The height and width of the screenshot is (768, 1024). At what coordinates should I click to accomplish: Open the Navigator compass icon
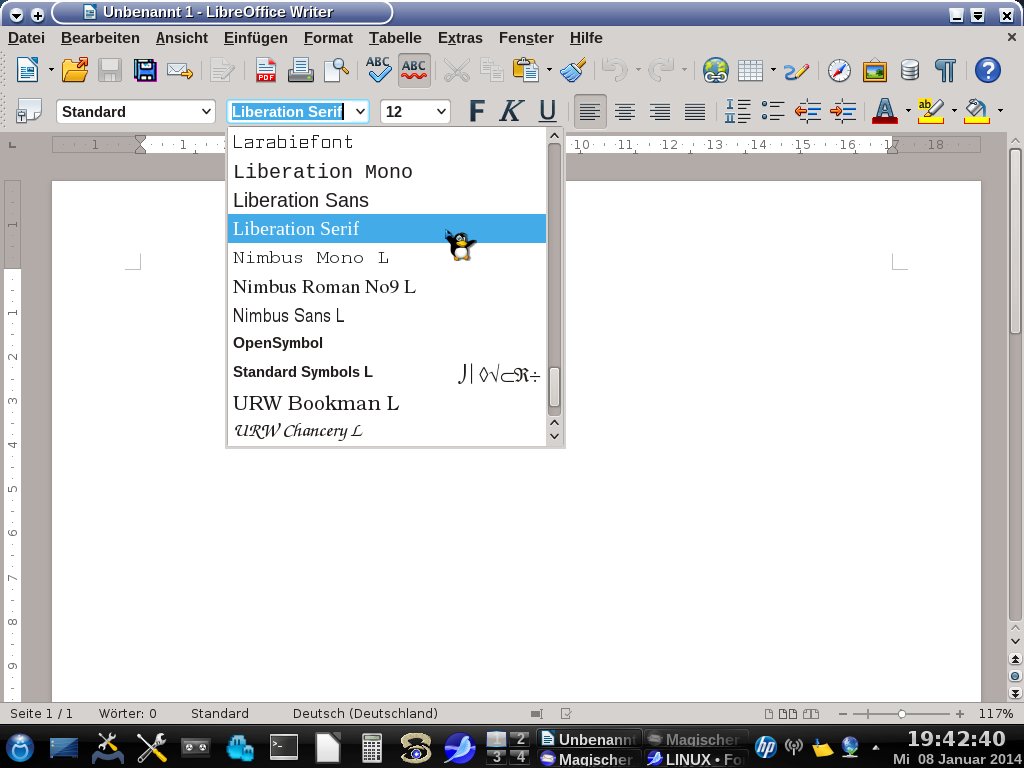(839, 70)
